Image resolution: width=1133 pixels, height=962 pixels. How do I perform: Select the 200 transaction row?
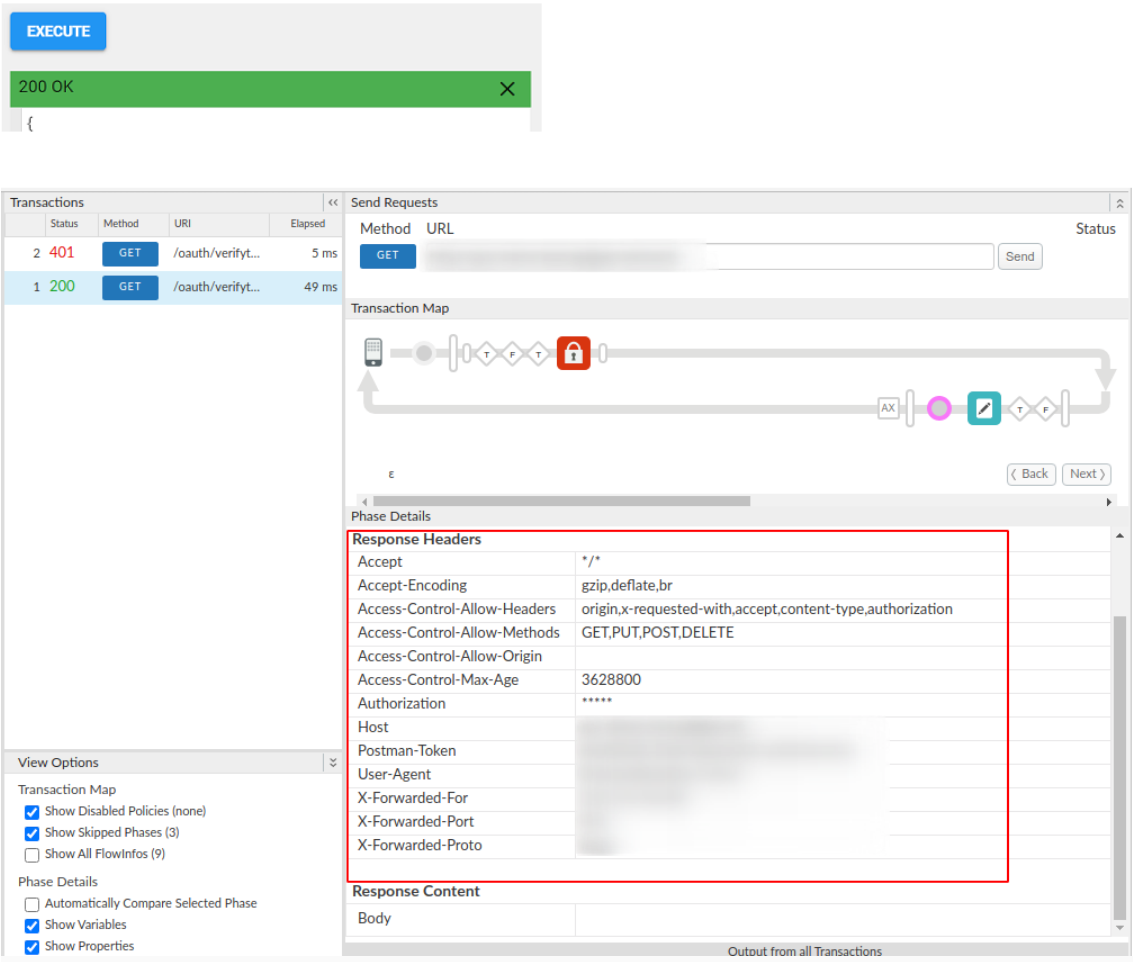click(172, 287)
